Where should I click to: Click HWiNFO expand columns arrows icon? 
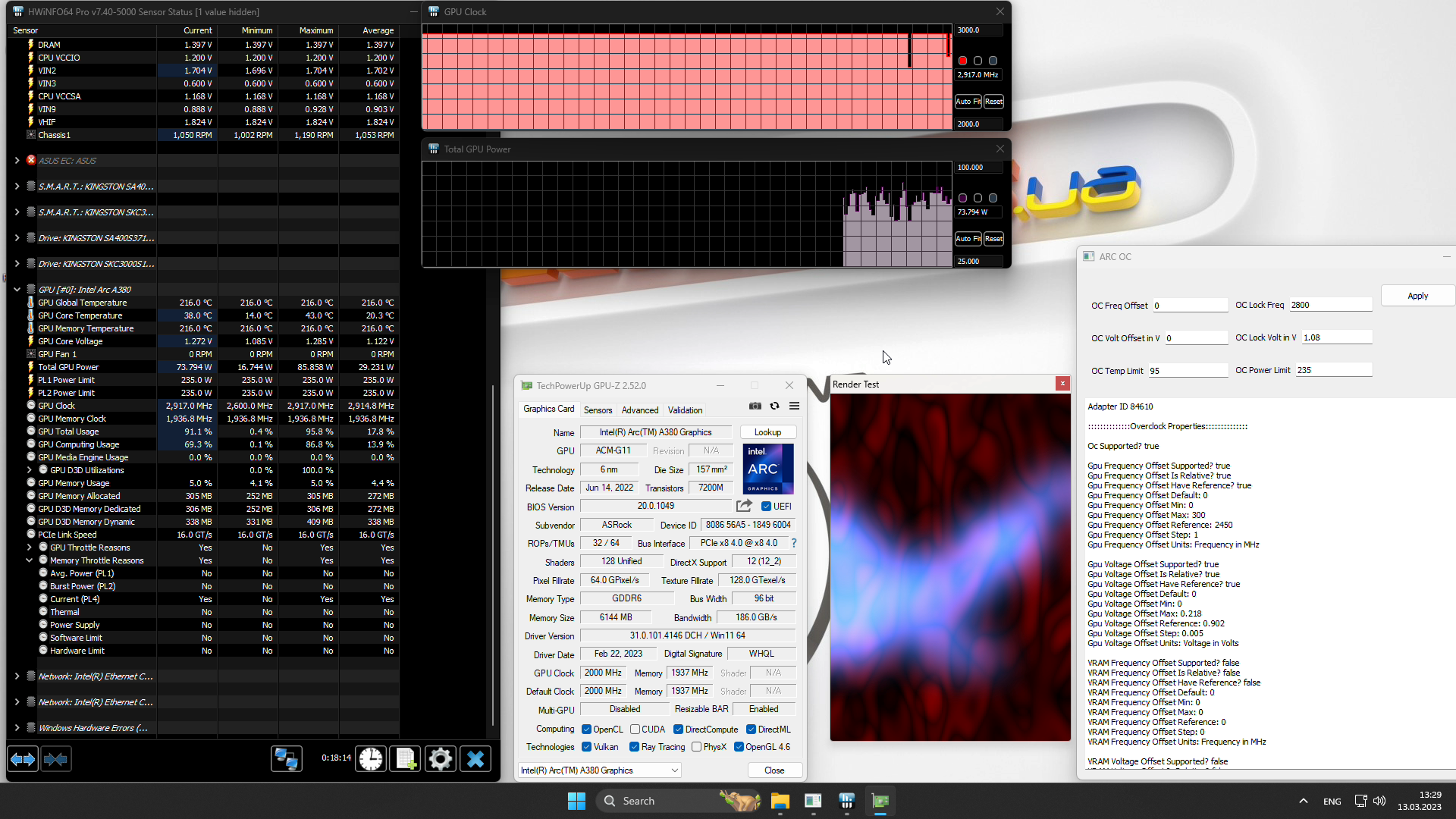[x=23, y=759]
